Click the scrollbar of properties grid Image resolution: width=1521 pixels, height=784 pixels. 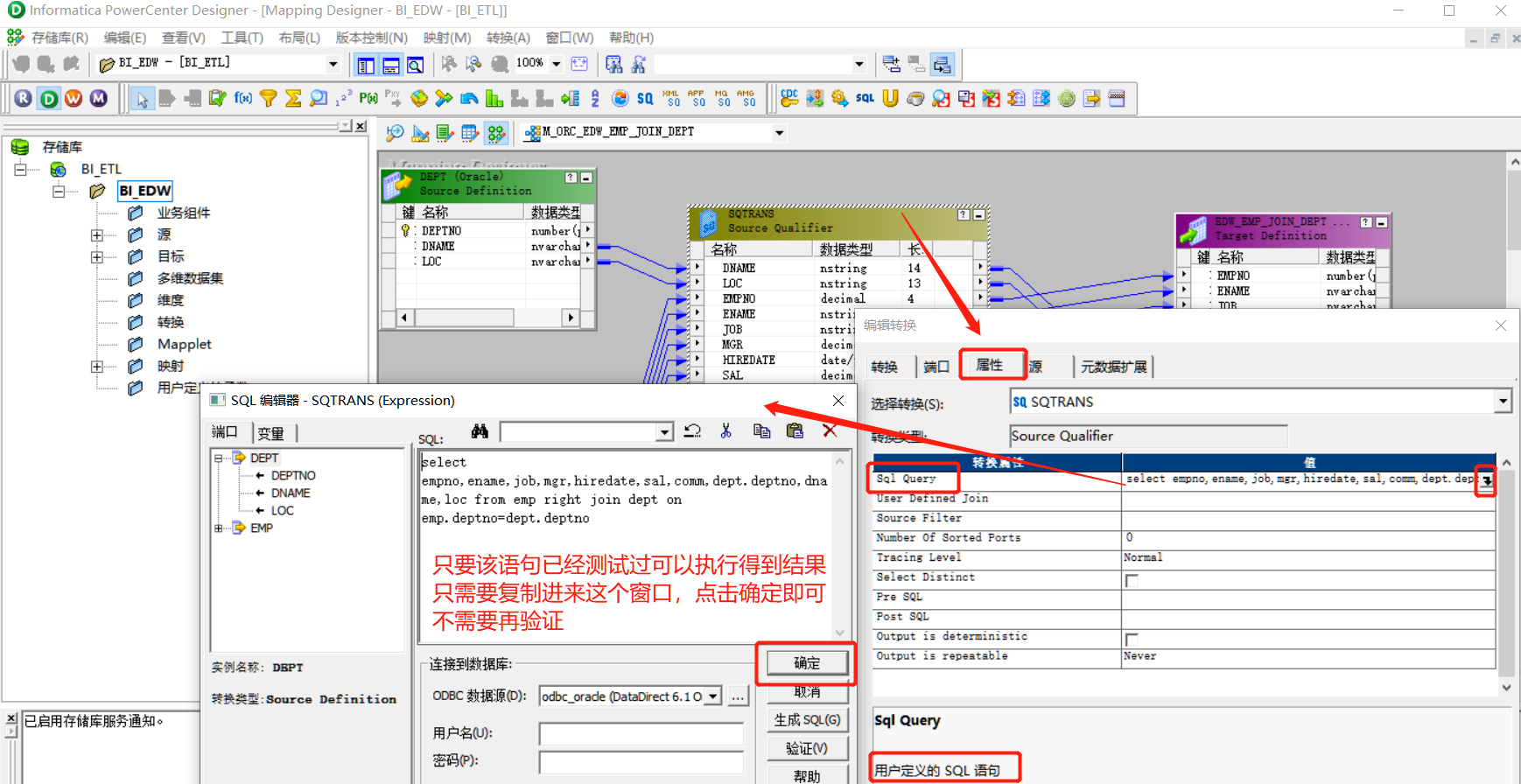click(1506, 575)
